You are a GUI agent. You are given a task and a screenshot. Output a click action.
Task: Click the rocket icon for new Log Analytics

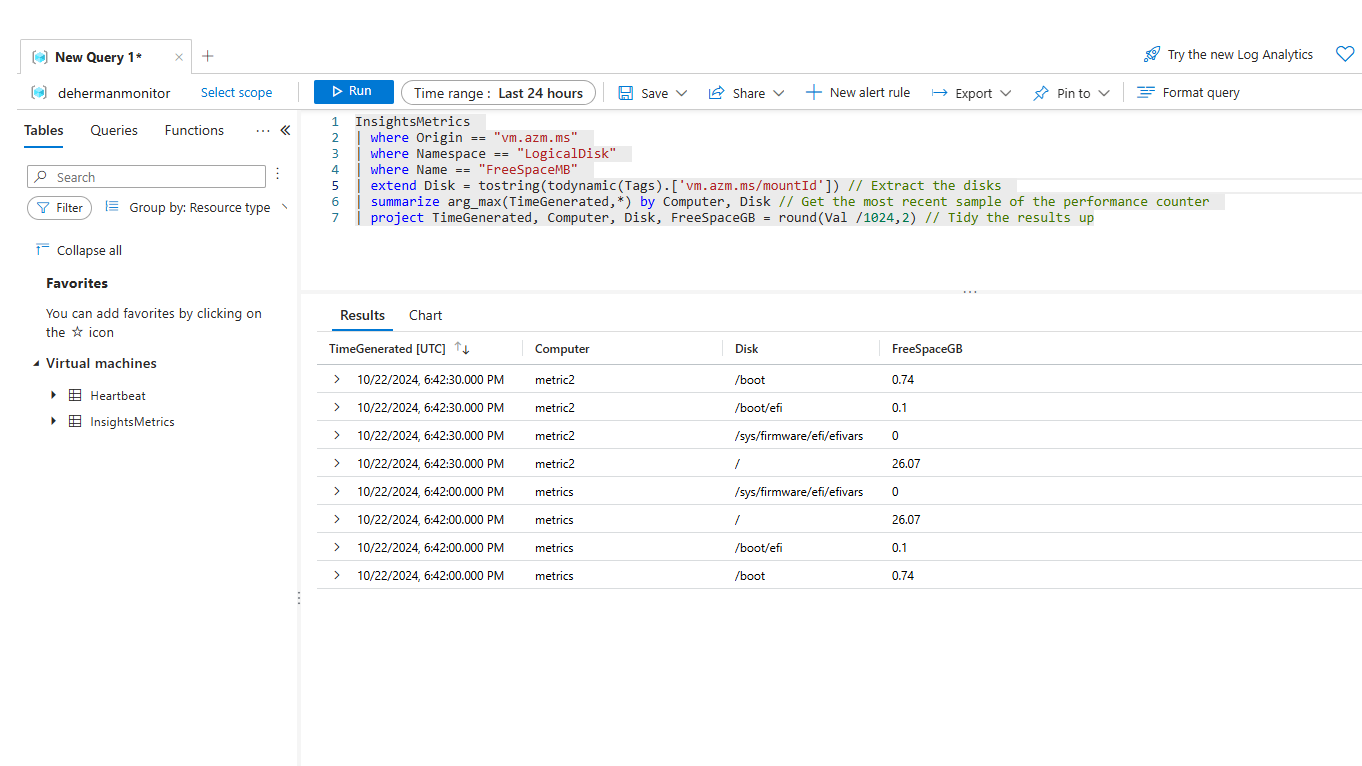point(1152,54)
